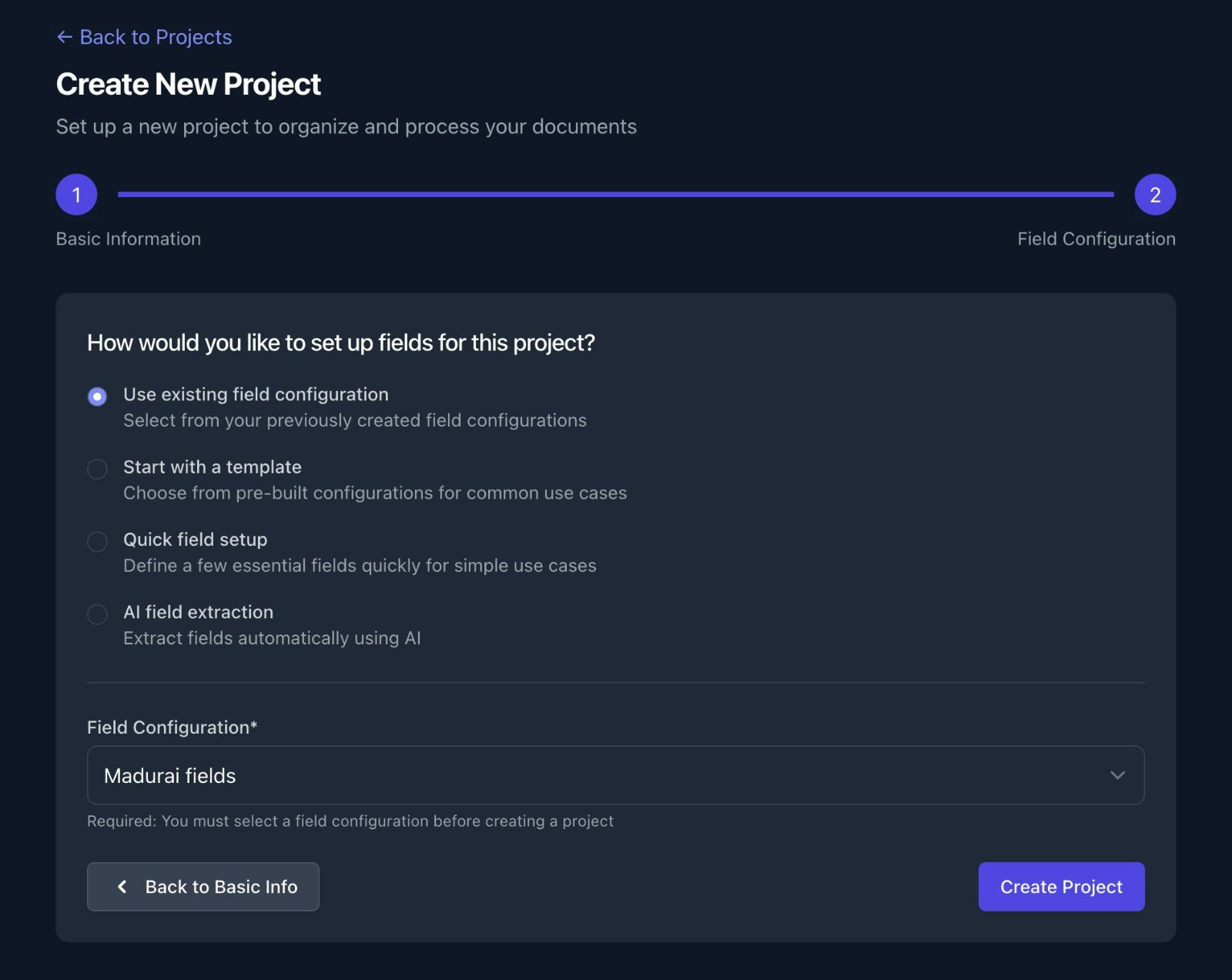
Task: Enable the 'AI field extraction' radio option
Action: pyautogui.click(x=97, y=614)
